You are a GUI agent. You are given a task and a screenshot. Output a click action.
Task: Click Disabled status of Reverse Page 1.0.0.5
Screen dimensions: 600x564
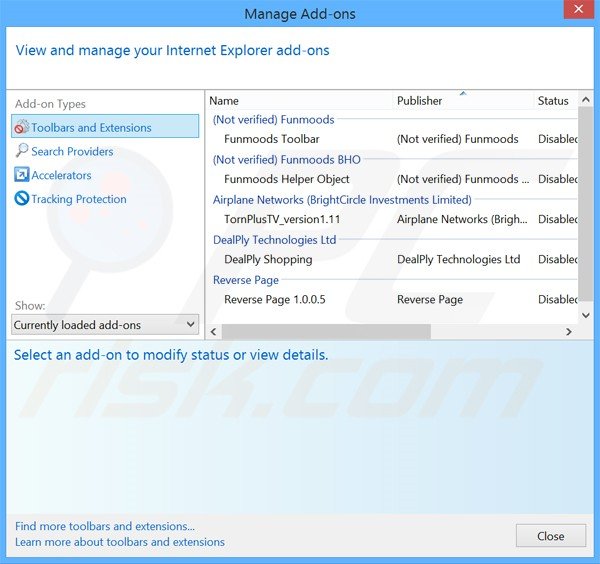tap(558, 300)
